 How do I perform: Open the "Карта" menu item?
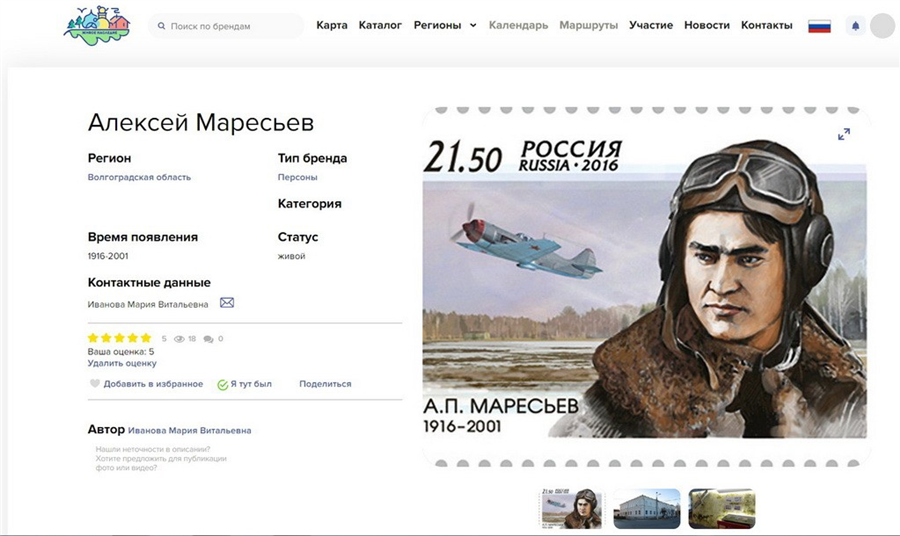point(332,25)
